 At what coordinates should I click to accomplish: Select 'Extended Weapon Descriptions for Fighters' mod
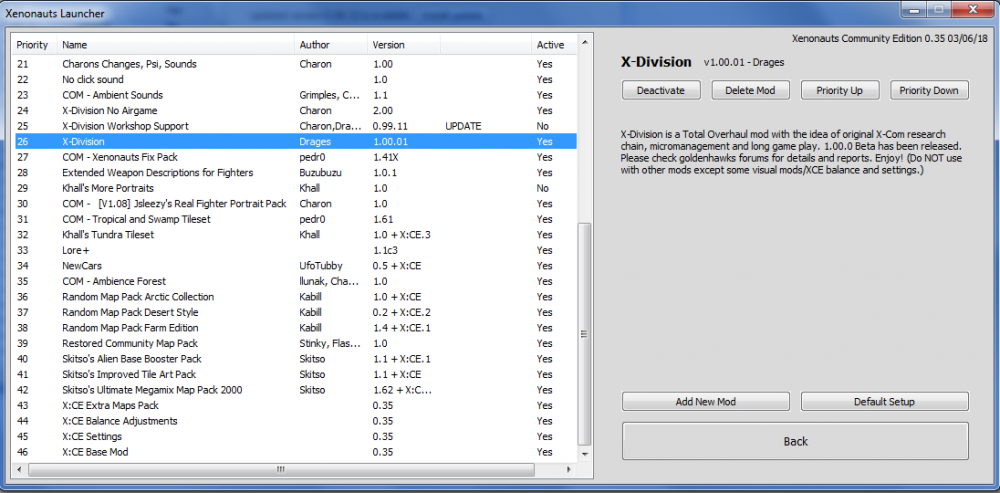coord(295,173)
